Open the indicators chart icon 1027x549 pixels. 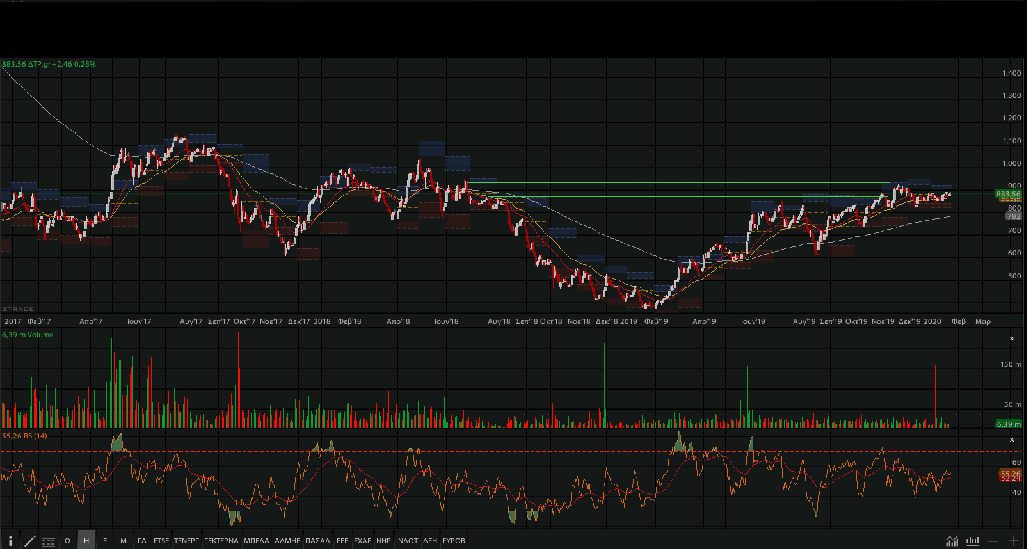(952, 540)
